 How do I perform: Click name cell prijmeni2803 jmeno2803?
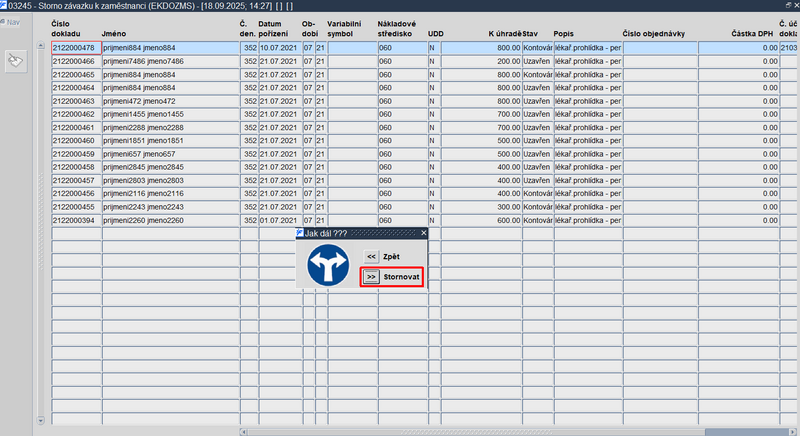171,181
